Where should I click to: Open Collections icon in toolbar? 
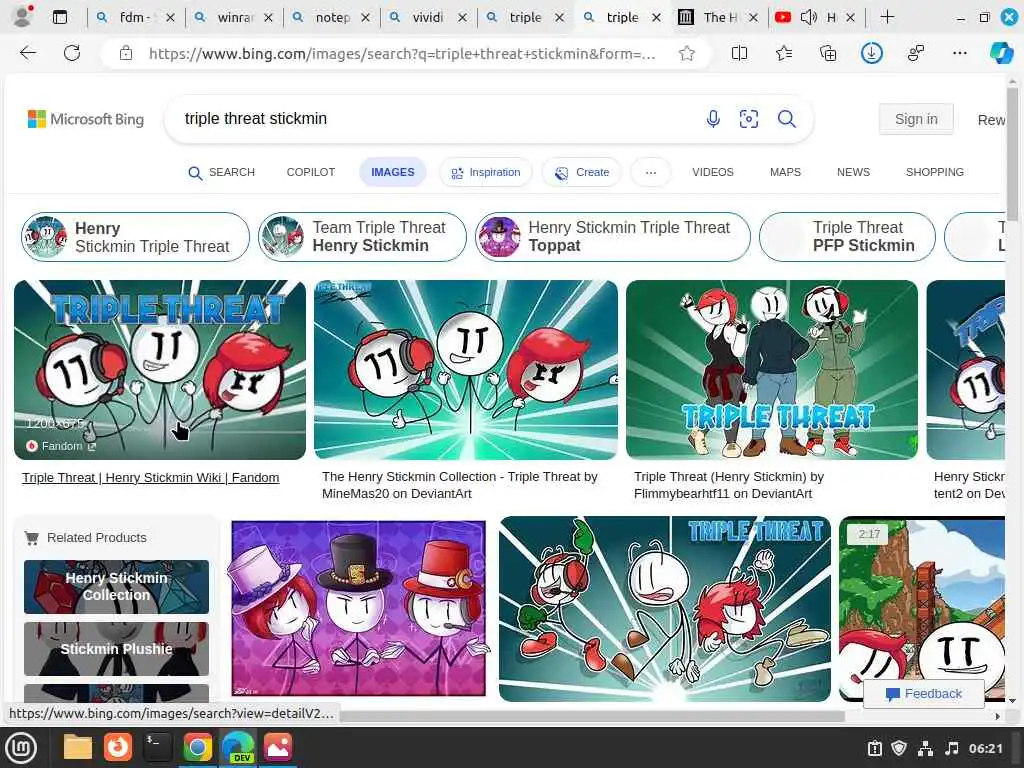827,53
